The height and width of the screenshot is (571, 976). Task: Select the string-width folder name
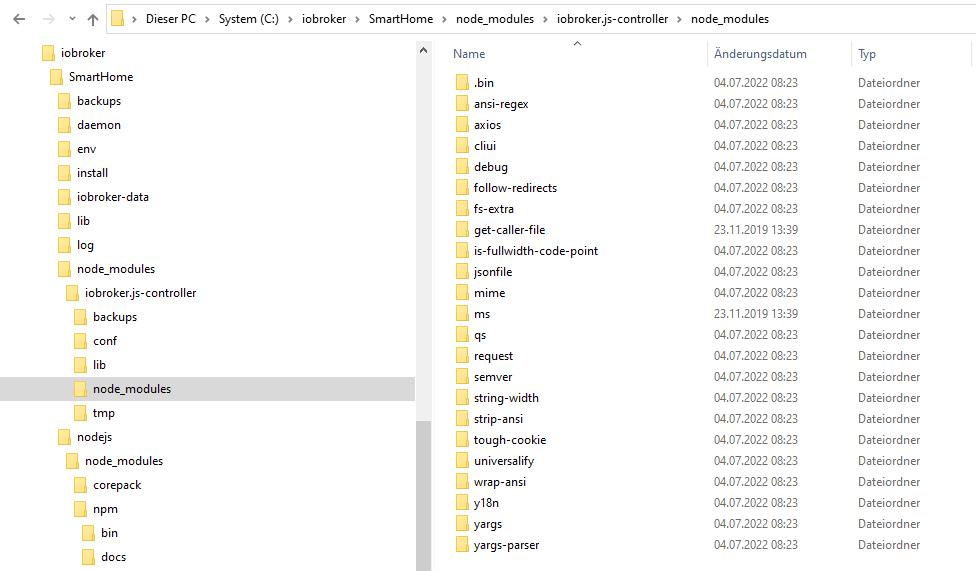(x=506, y=398)
